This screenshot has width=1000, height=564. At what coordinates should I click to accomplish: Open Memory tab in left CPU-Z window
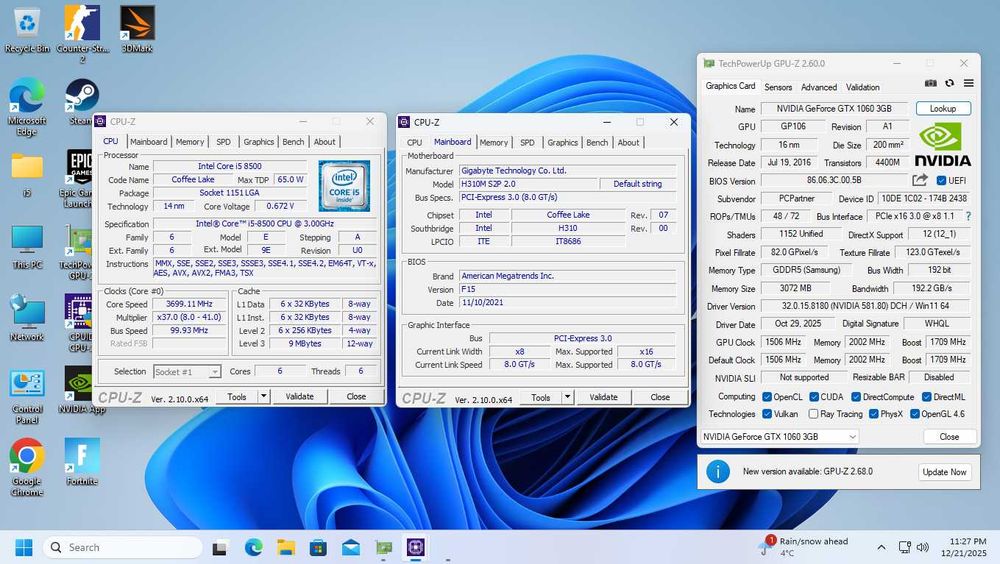[189, 142]
